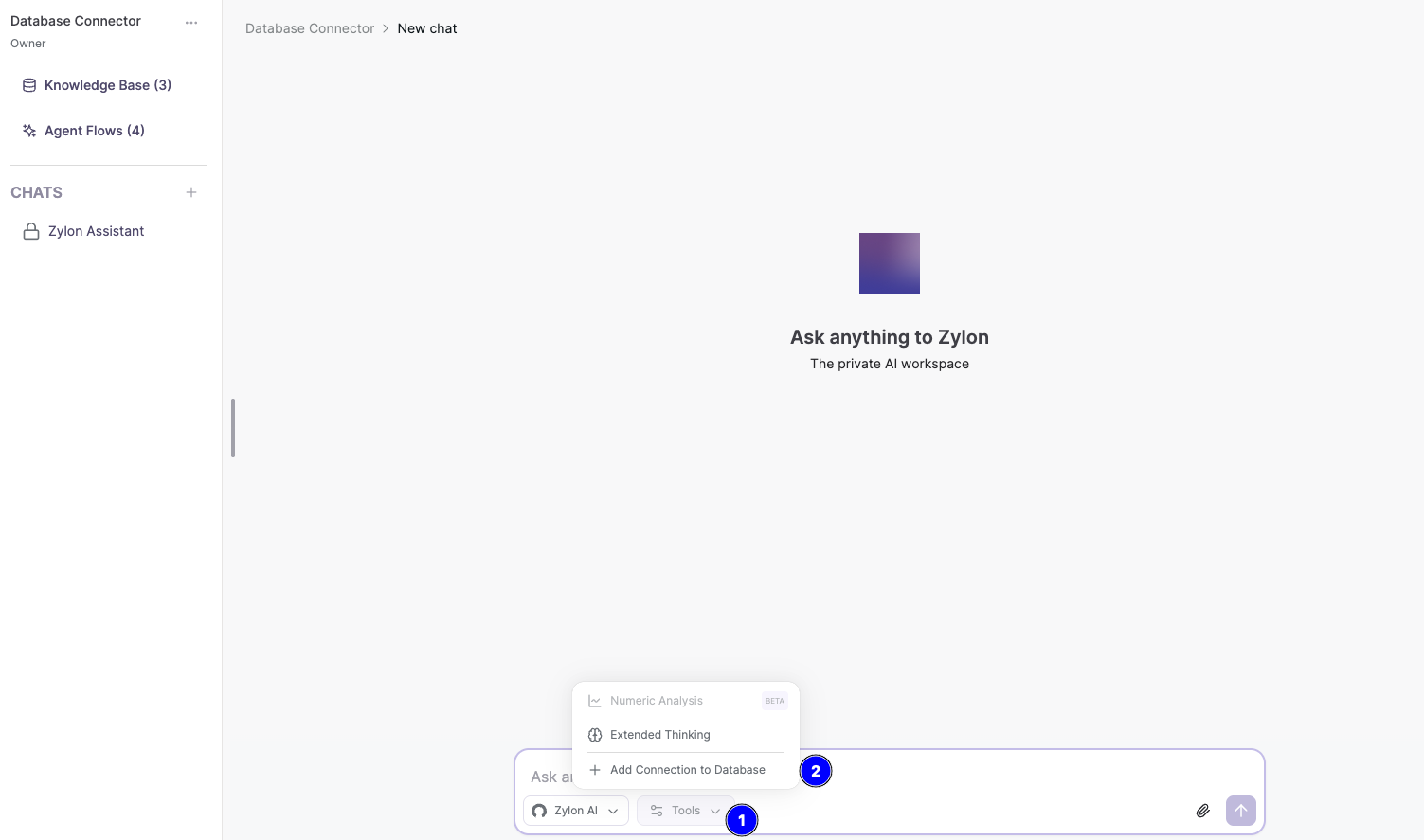1424x840 pixels.
Task: Click the Extended Thinking brain icon
Action: coord(595,735)
